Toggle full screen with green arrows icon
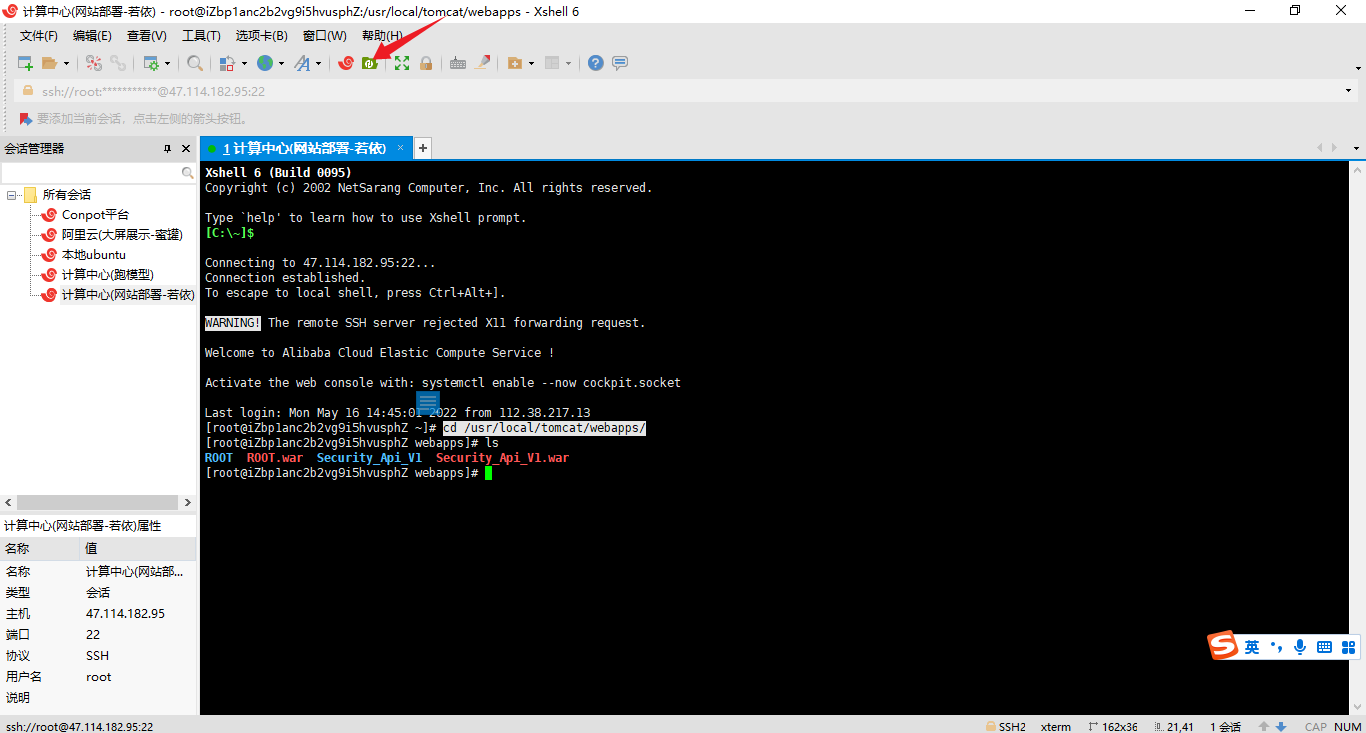The width and height of the screenshot is (1366, 733). 402,63
